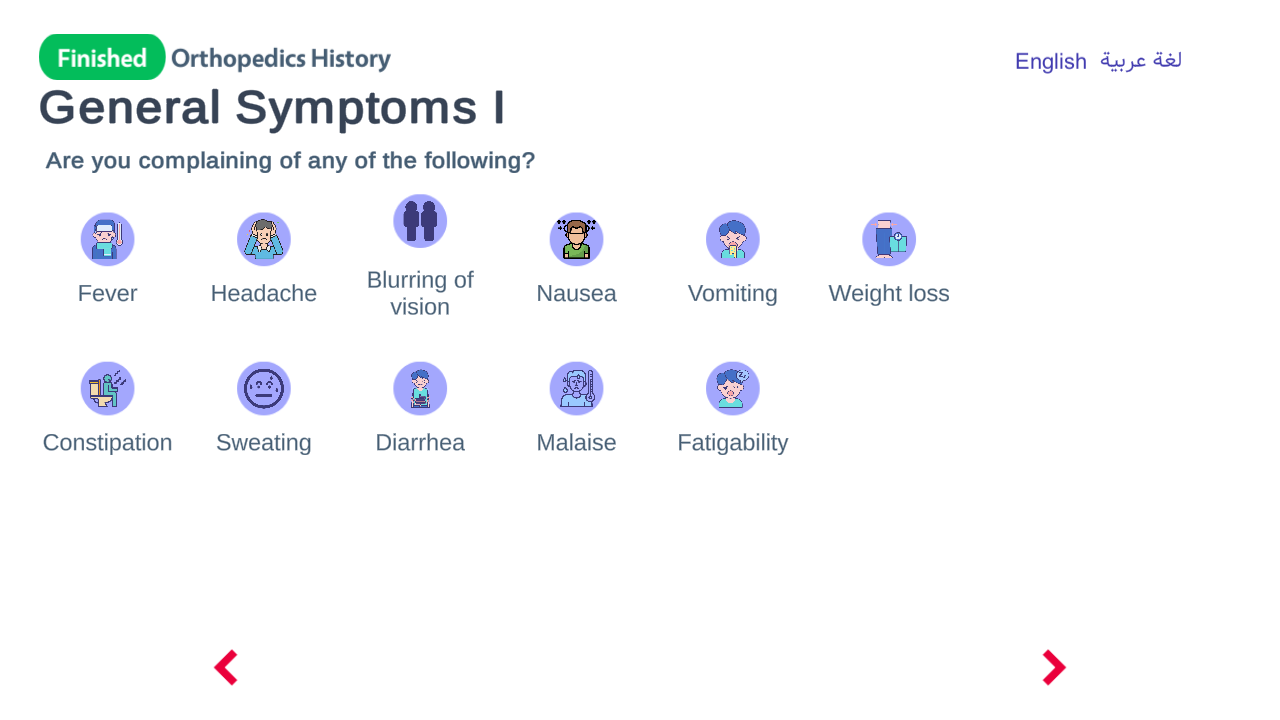Choose the Headache symptom icon
This screenshot has height=720, width=1280.
pyautogui.click(x=264, y=239)
